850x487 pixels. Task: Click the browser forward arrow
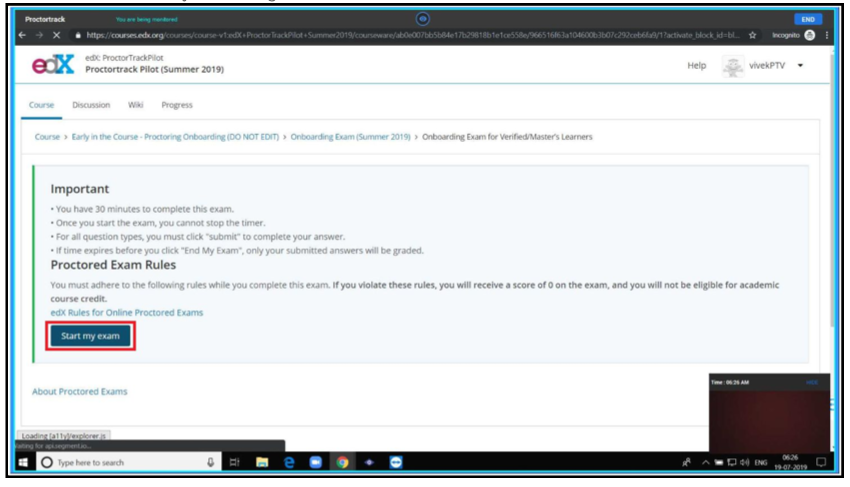tap(39, 35)
